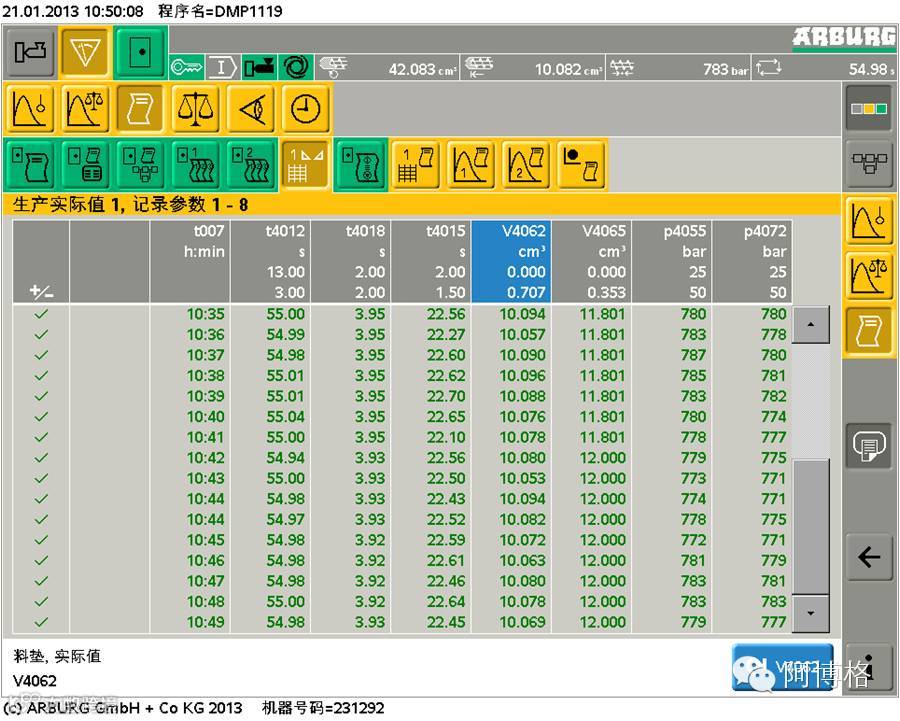
Task: Open the balance scale icon
Action: pyautogui.click(x=195, y=108)
